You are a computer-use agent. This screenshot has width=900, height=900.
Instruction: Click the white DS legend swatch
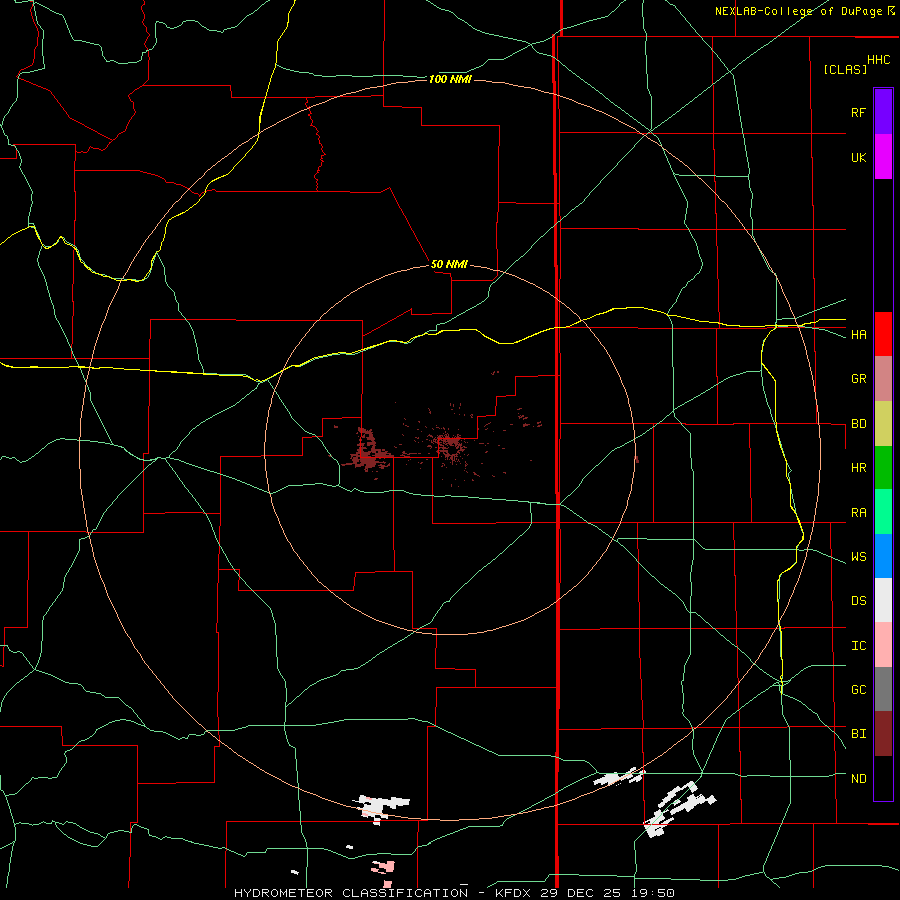pyautogui.click(x=883, y=600)
